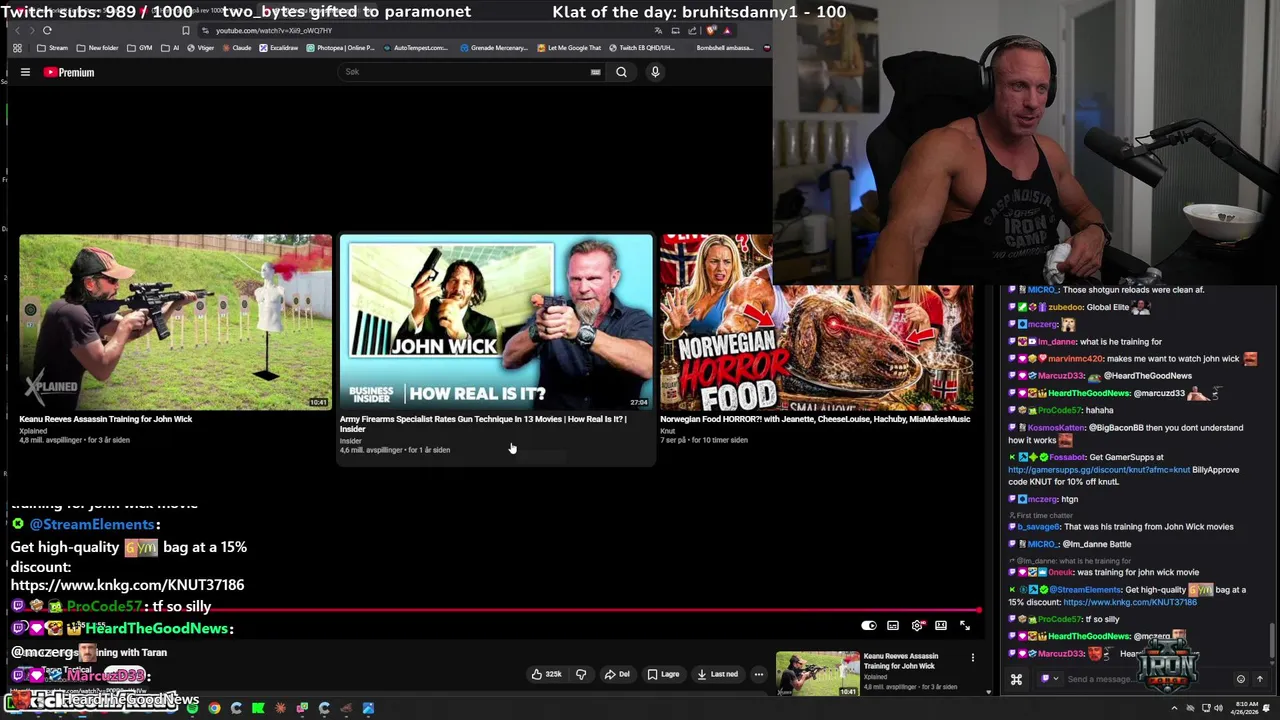
Task: Click the command-symbol button left of chat input
Action: [1016, 680]
